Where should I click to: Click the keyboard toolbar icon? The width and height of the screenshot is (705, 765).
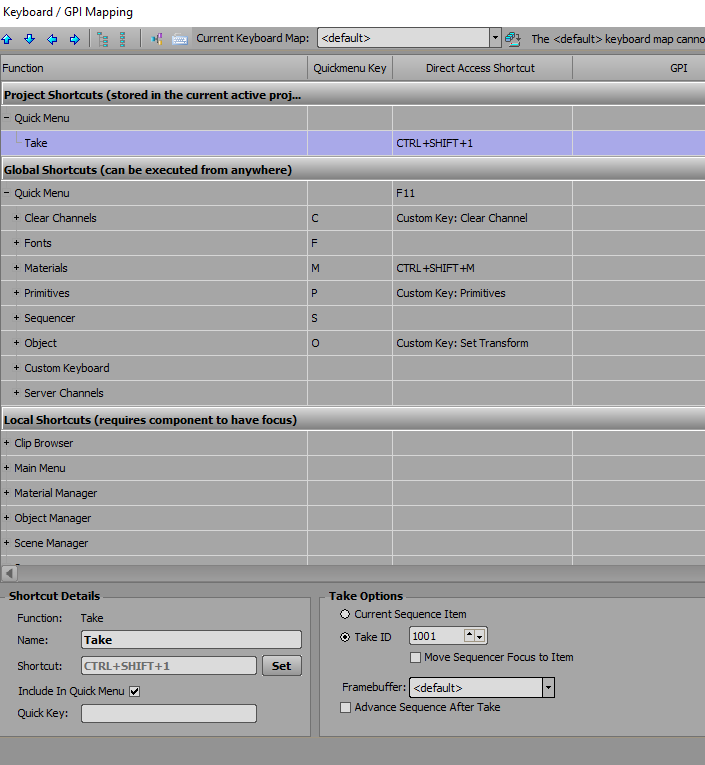(x=180, y=39)
